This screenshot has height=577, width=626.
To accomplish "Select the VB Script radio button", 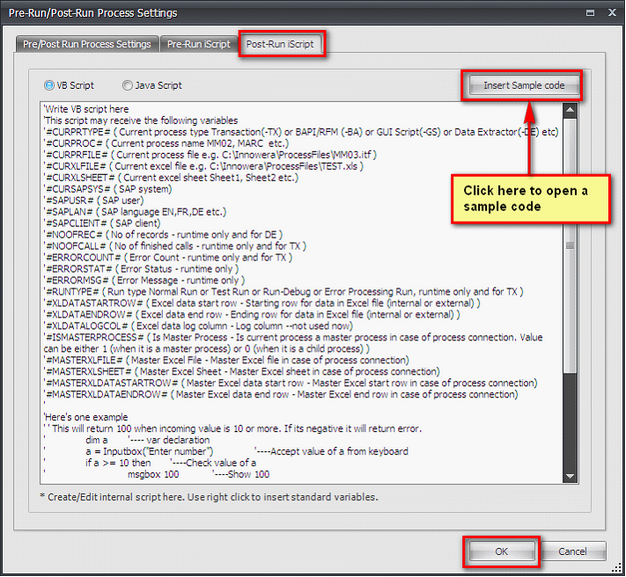I will point(50,86).
